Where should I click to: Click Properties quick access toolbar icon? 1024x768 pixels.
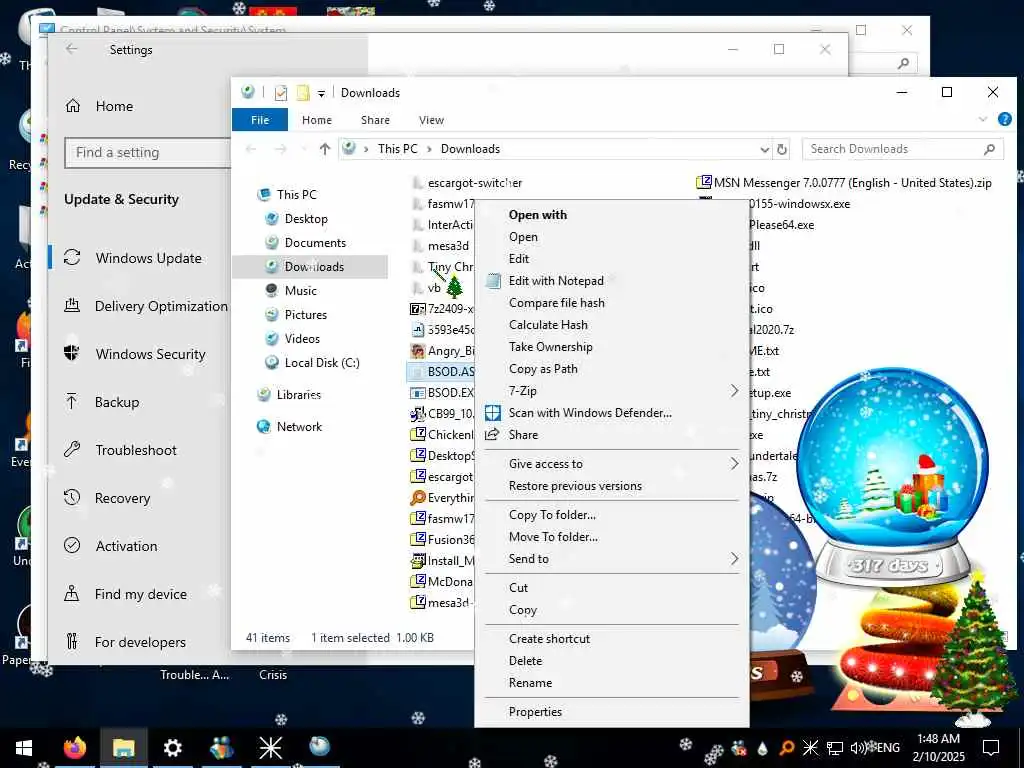pos(281,93)
